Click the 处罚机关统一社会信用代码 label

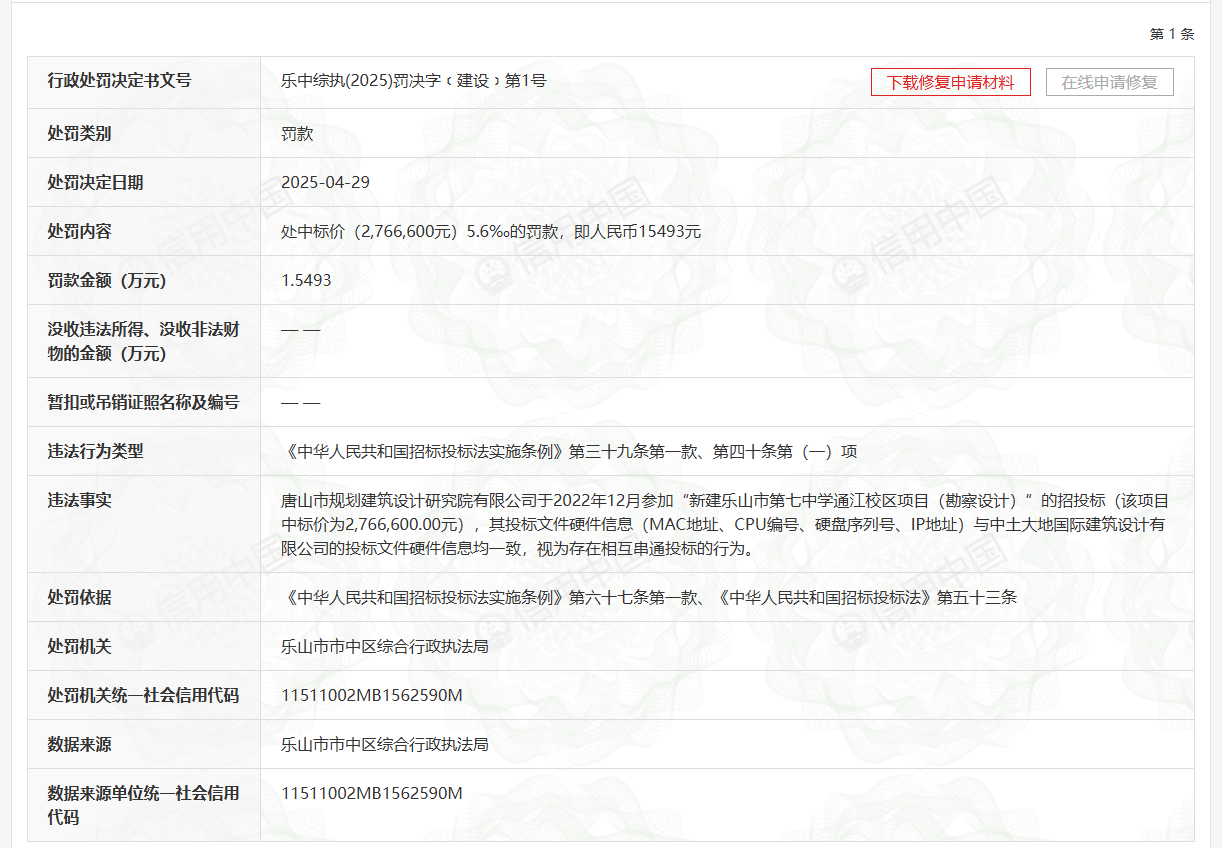tap(143, 695)
